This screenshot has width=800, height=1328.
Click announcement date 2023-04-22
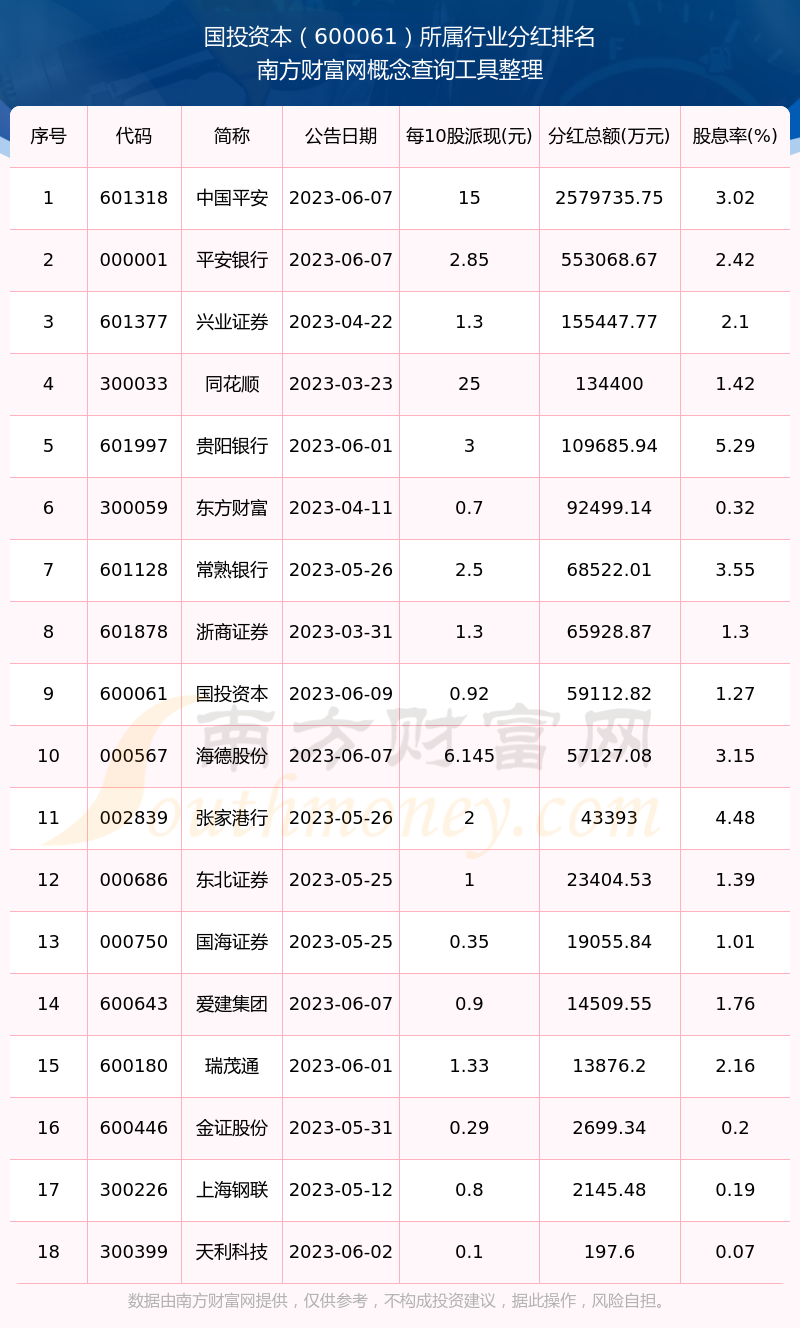click(x=341, y=322)
